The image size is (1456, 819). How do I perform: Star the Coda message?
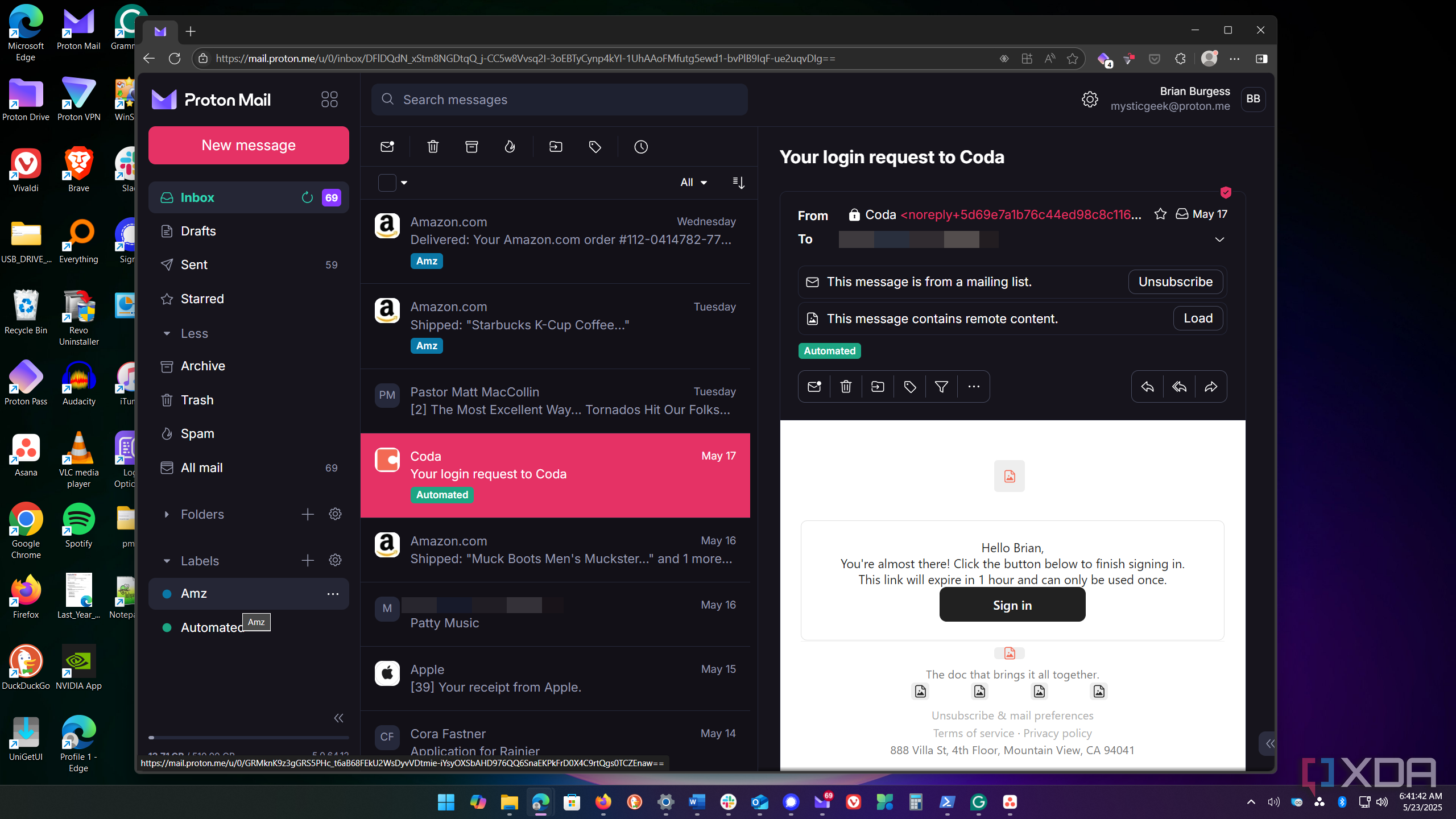click(x=1160, y=214)
